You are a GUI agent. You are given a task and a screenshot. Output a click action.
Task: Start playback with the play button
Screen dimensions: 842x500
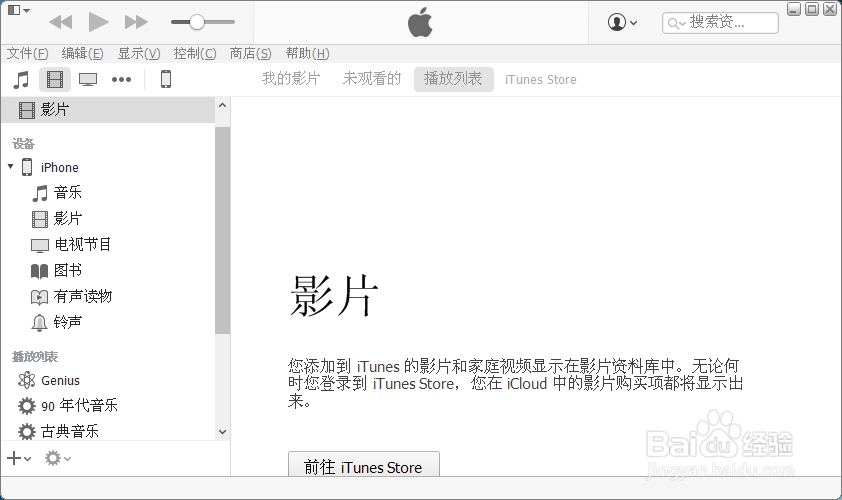tap(98, 22)
